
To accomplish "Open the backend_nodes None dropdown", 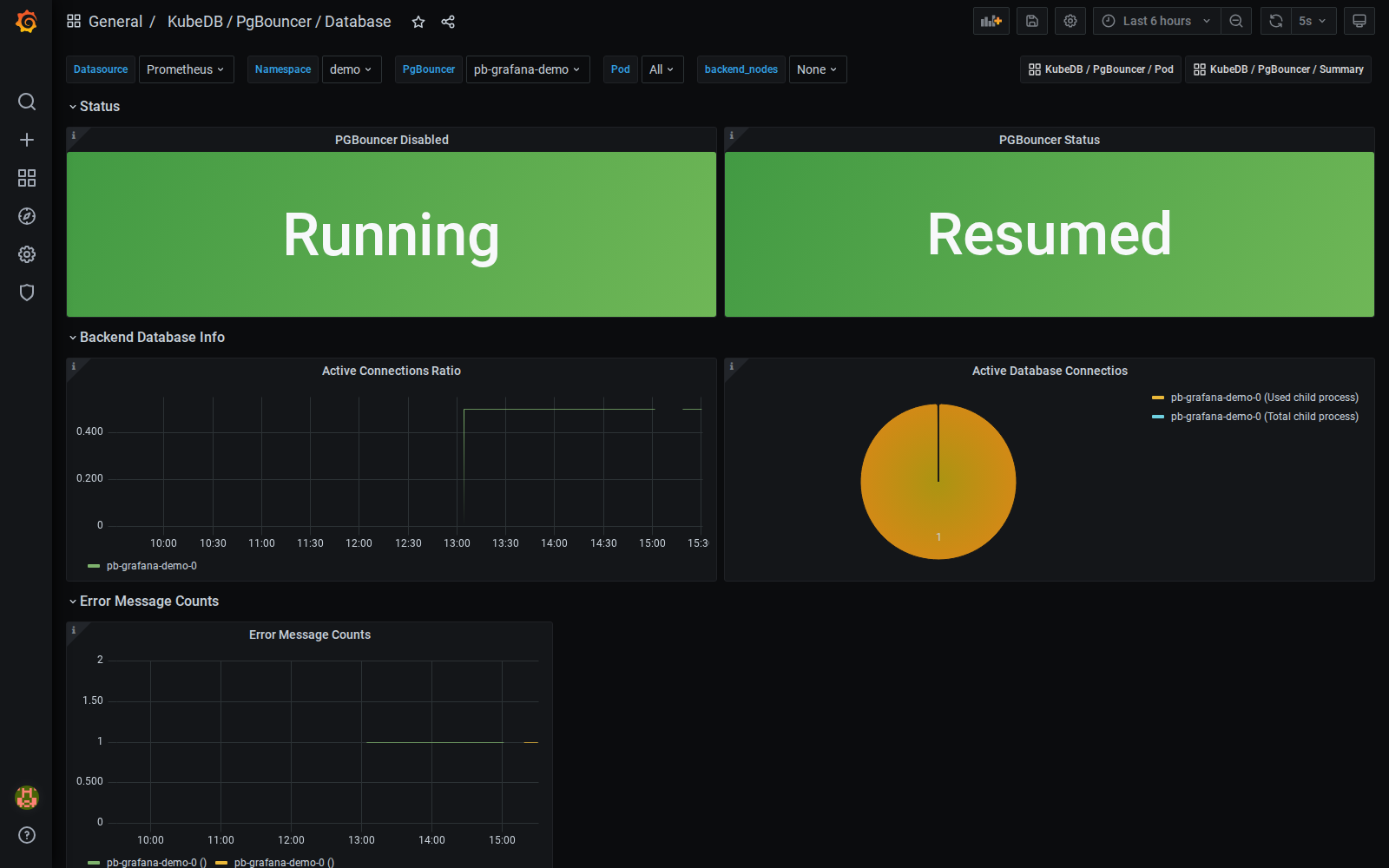I will 818,69.
